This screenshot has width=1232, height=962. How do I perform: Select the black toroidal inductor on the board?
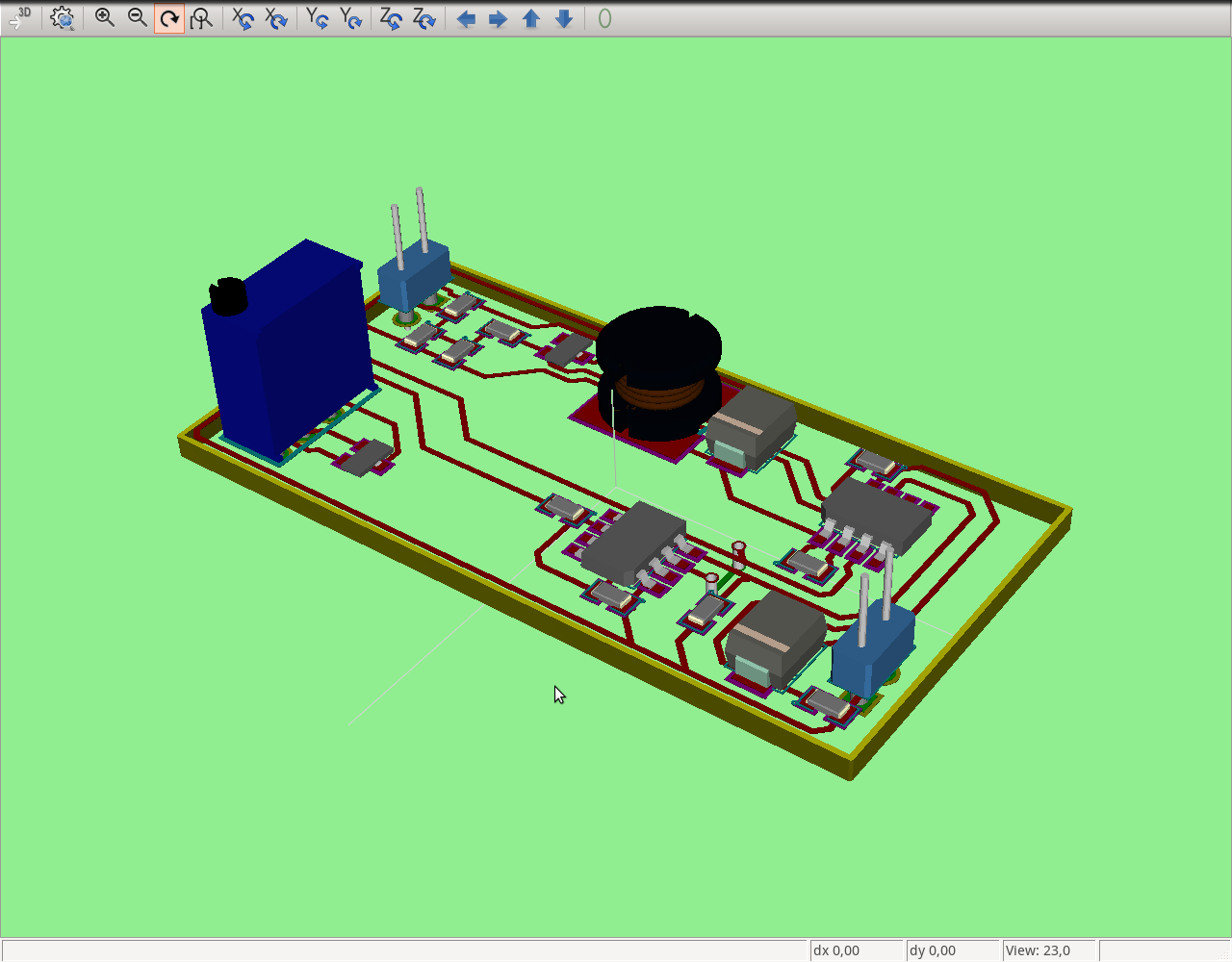point(657,366)
